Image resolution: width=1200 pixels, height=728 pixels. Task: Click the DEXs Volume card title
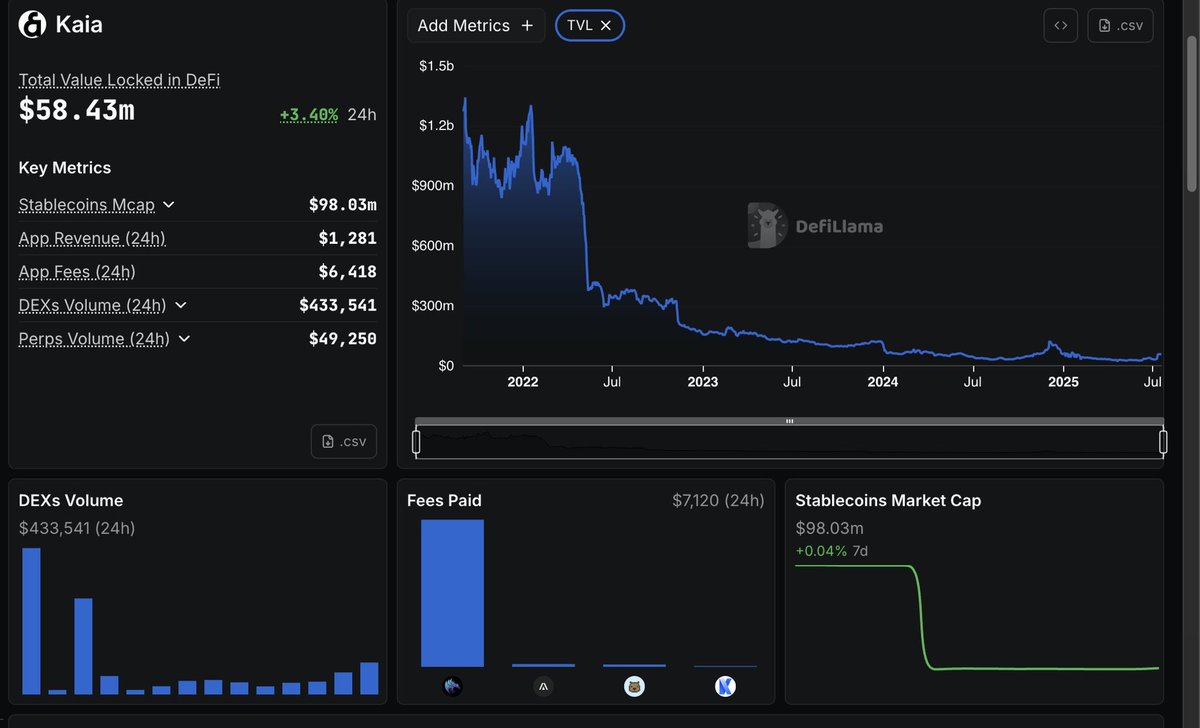(x=71, y=500)
